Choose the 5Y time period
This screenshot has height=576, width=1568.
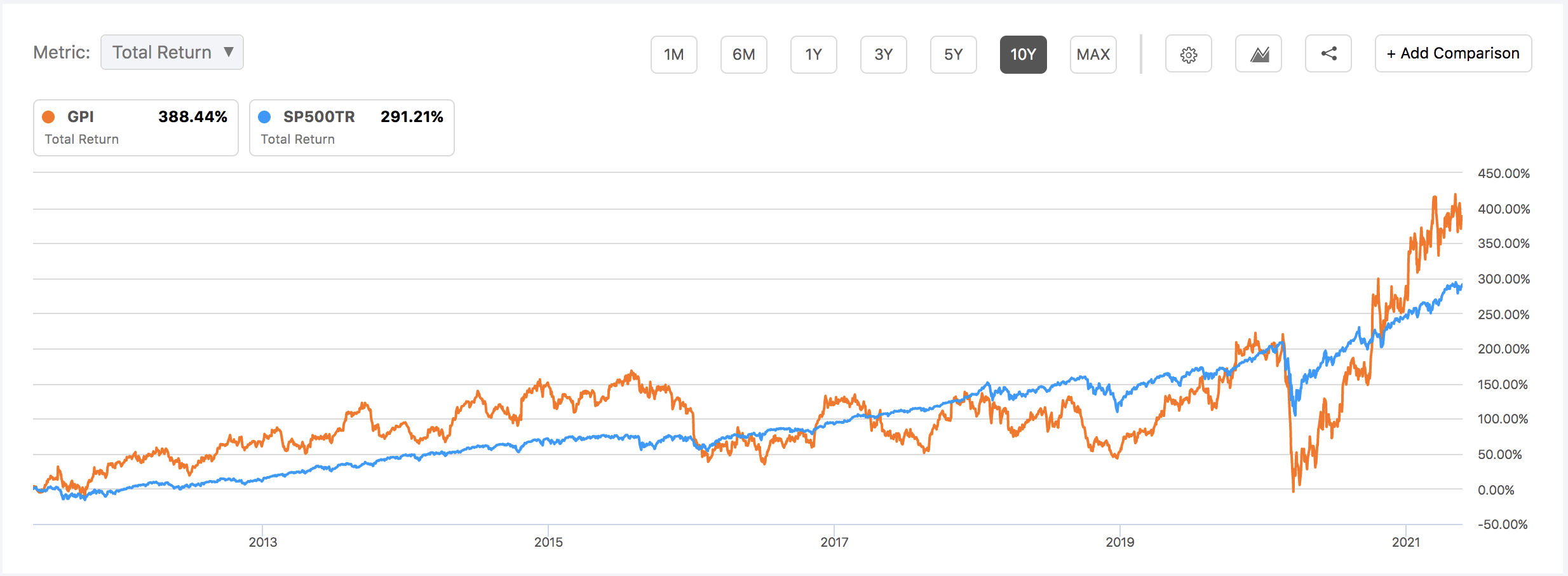(x=954, y=55)
